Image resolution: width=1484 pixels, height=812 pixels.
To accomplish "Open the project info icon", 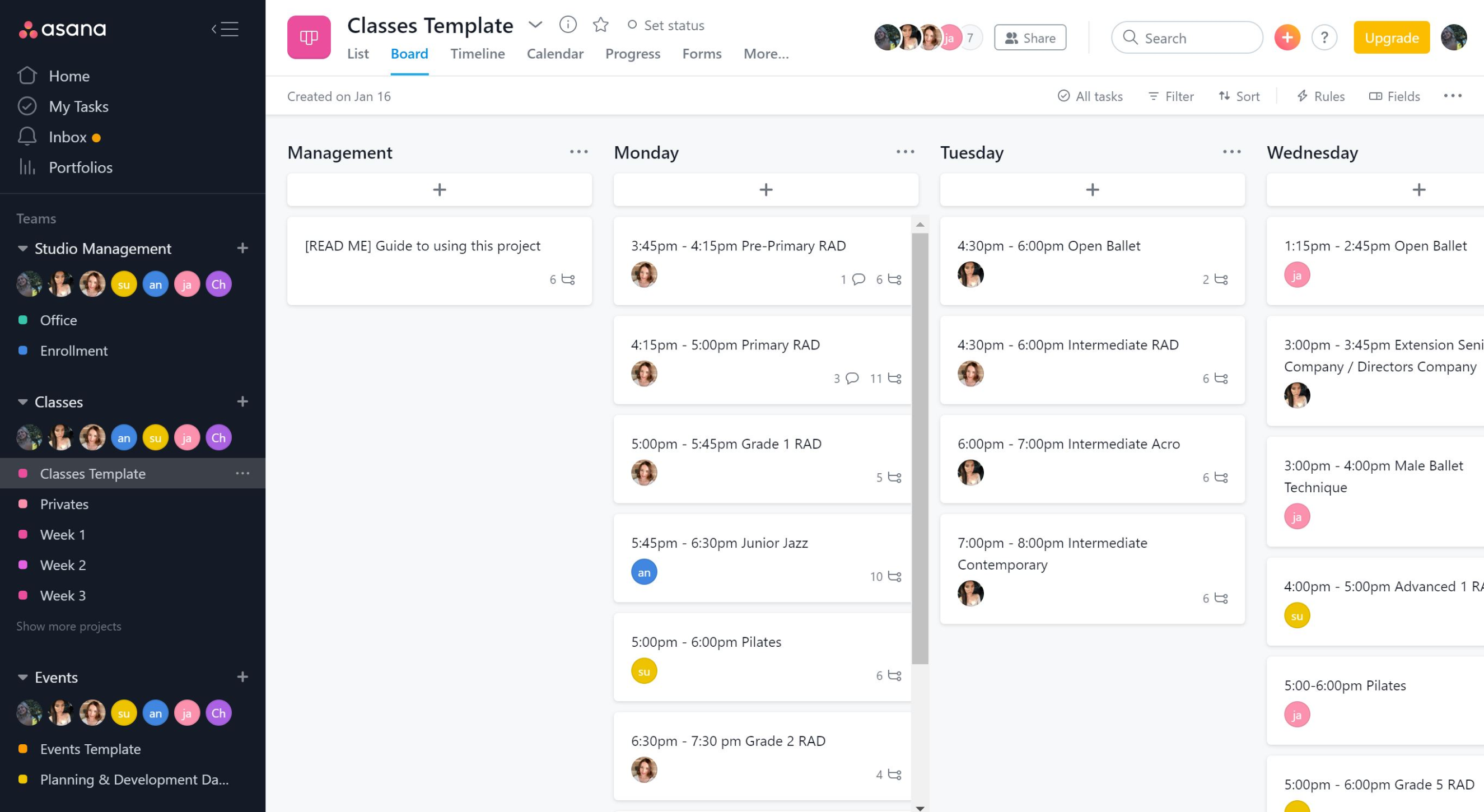I will pyautogui.click(x=567, y=25).
